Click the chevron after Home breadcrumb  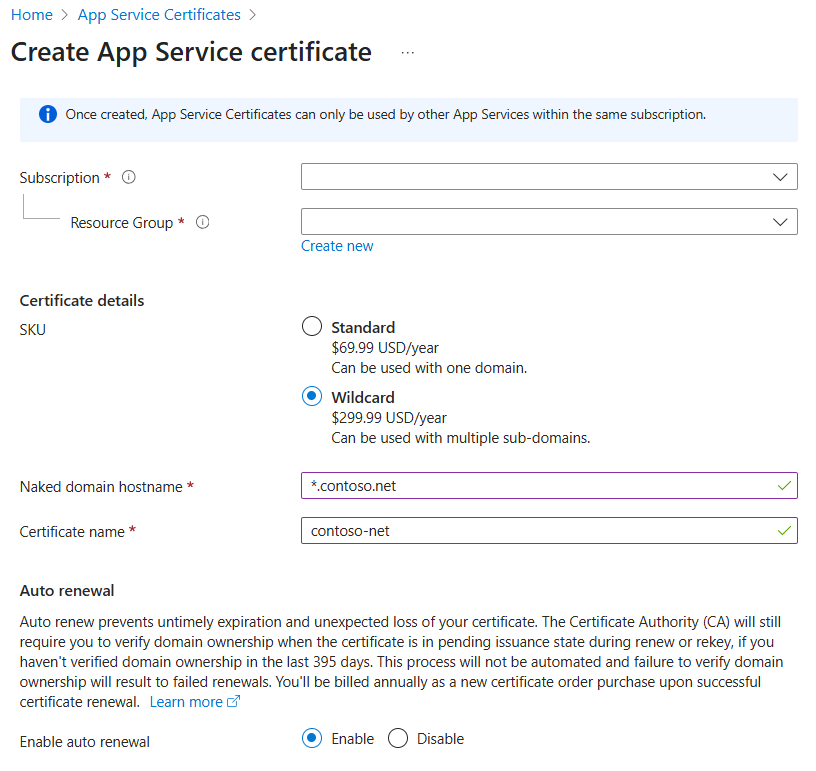pyautogui.click(x=65, y=15)
